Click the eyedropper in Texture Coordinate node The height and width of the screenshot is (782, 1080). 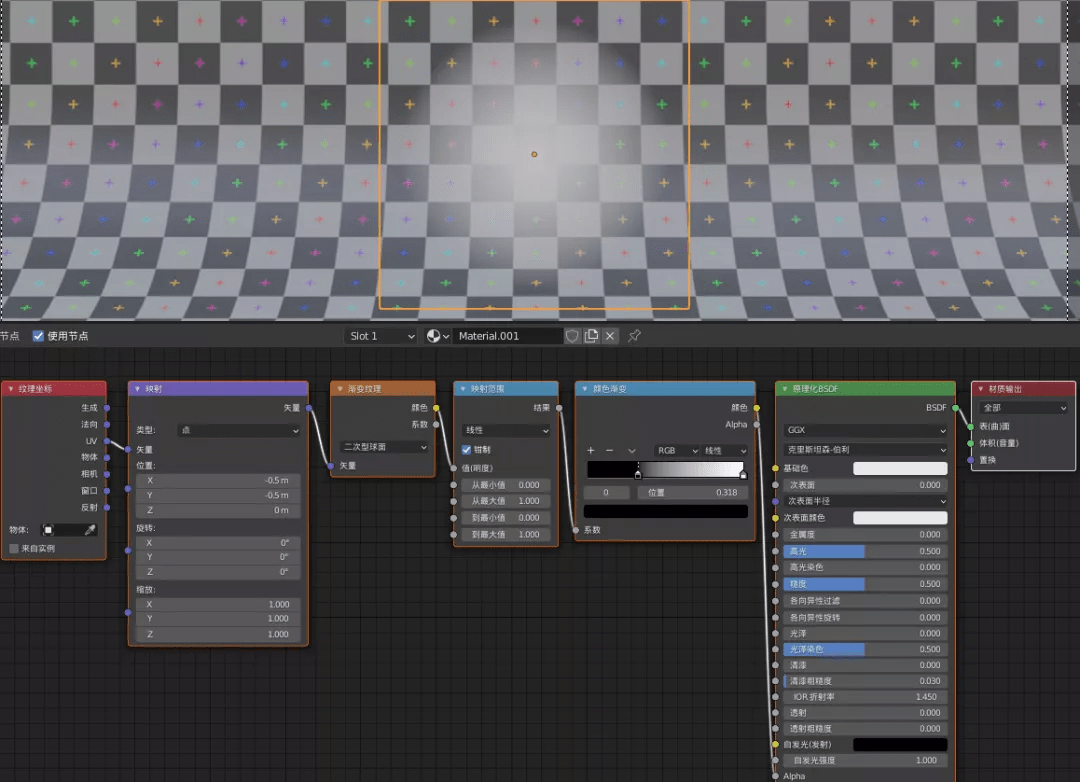[x=90, y=530]
